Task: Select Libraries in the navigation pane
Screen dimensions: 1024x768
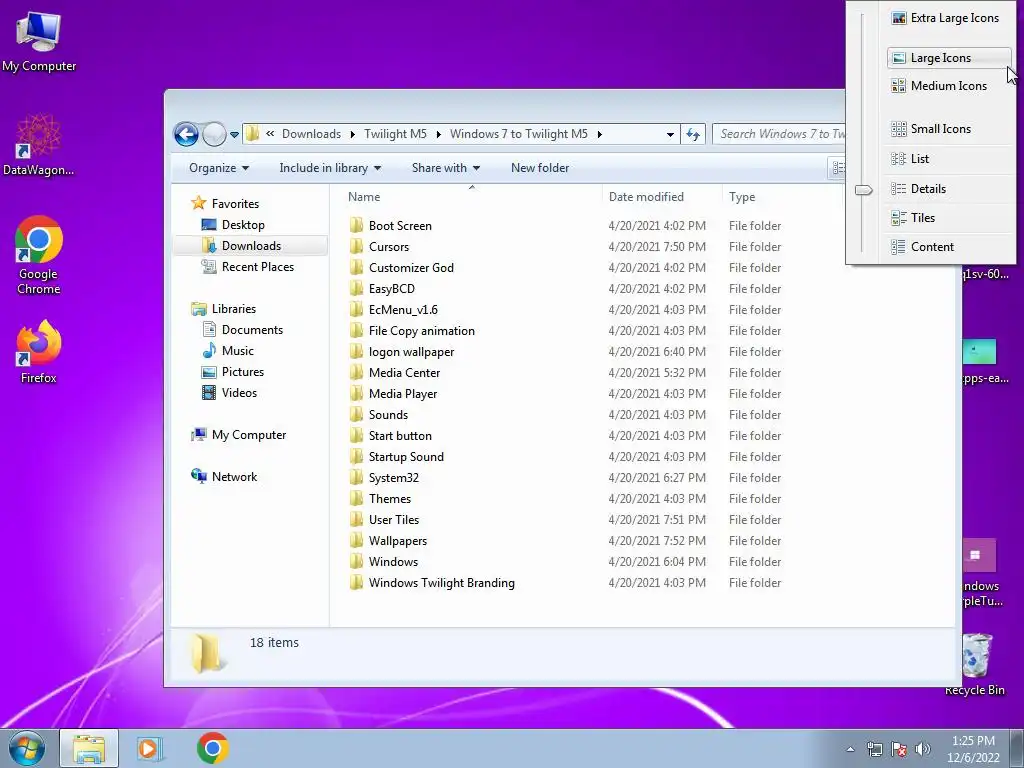Action: pyautogui.click(x=223, y=309)
